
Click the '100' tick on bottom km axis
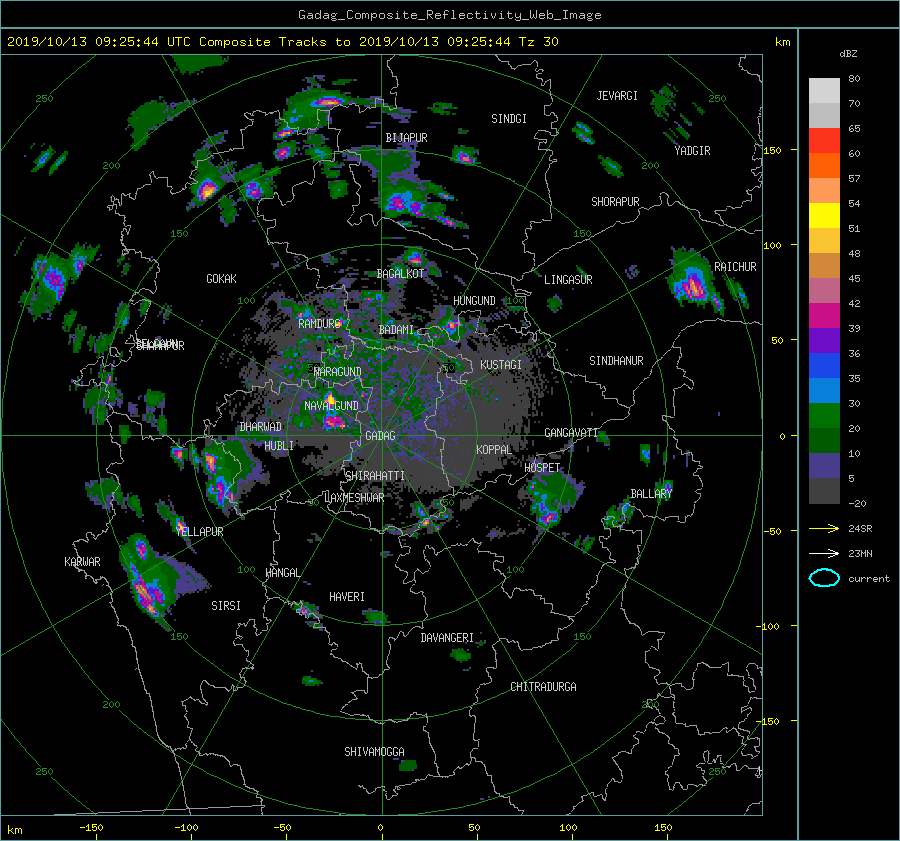click(x=568, y=828)
